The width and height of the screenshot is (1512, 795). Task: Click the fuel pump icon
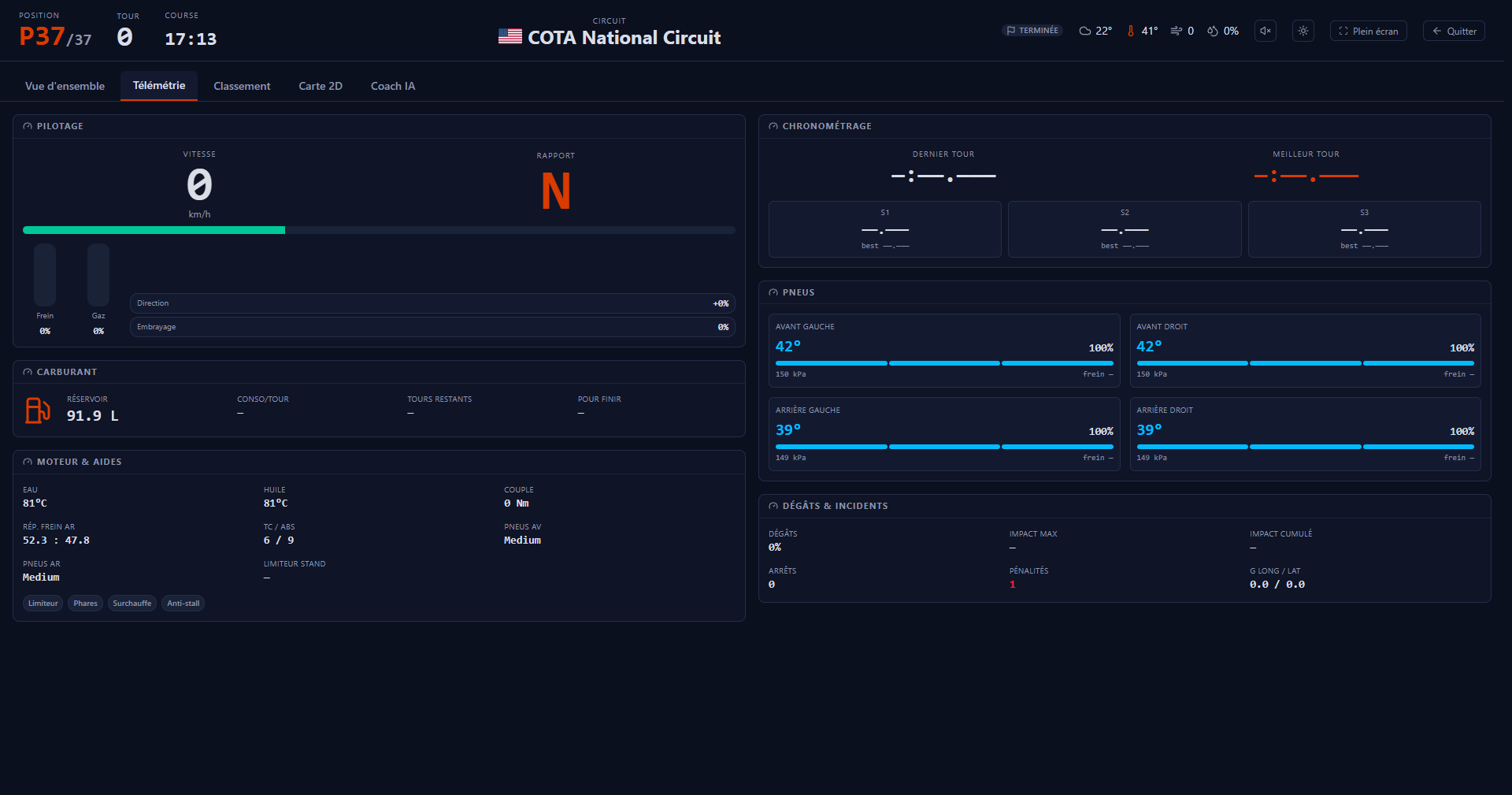(38, 411)
